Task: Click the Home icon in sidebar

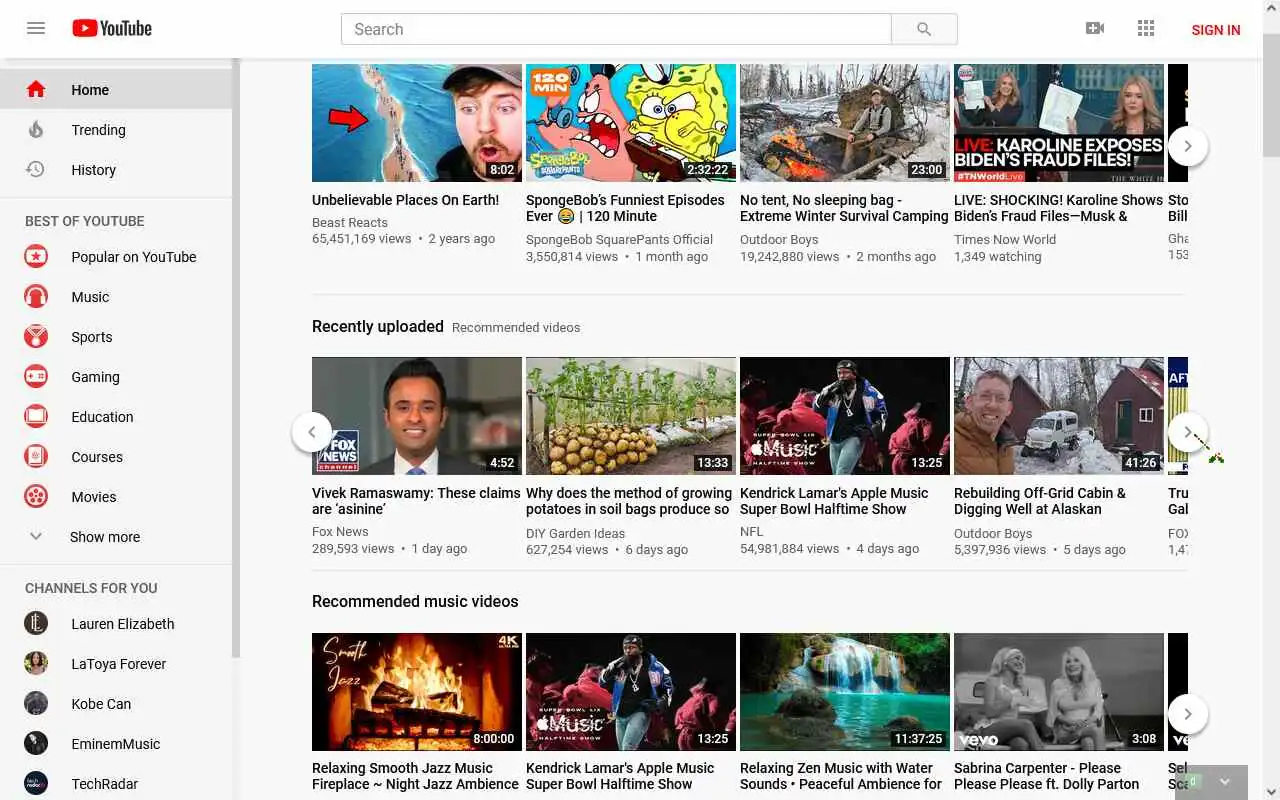Action: (36, 90)
